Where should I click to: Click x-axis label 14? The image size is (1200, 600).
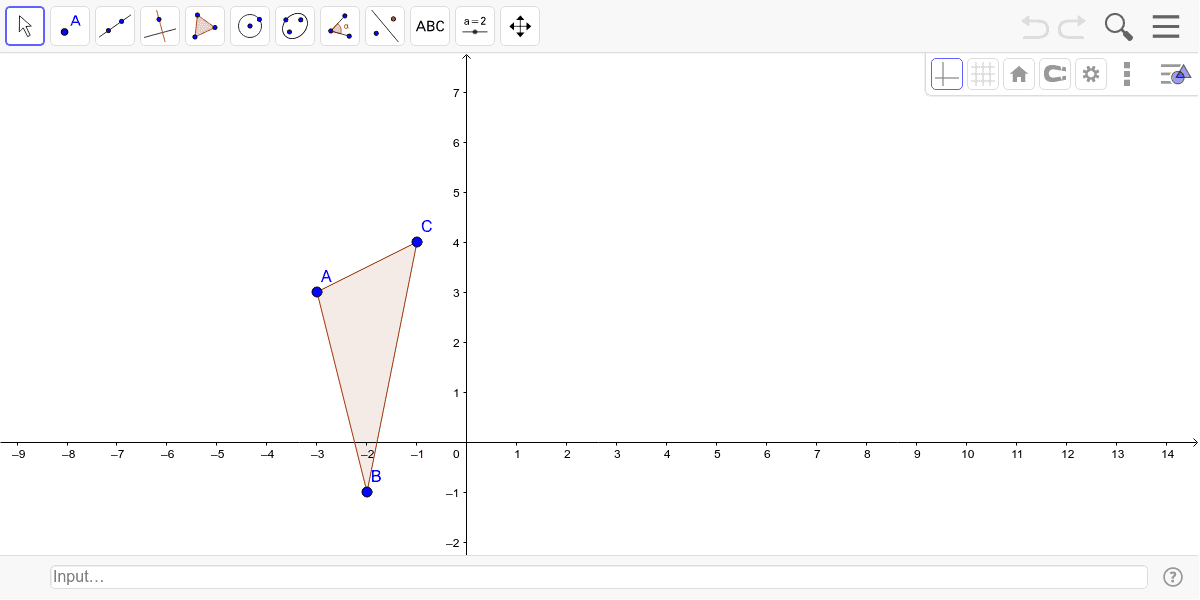click(1167, 454)
